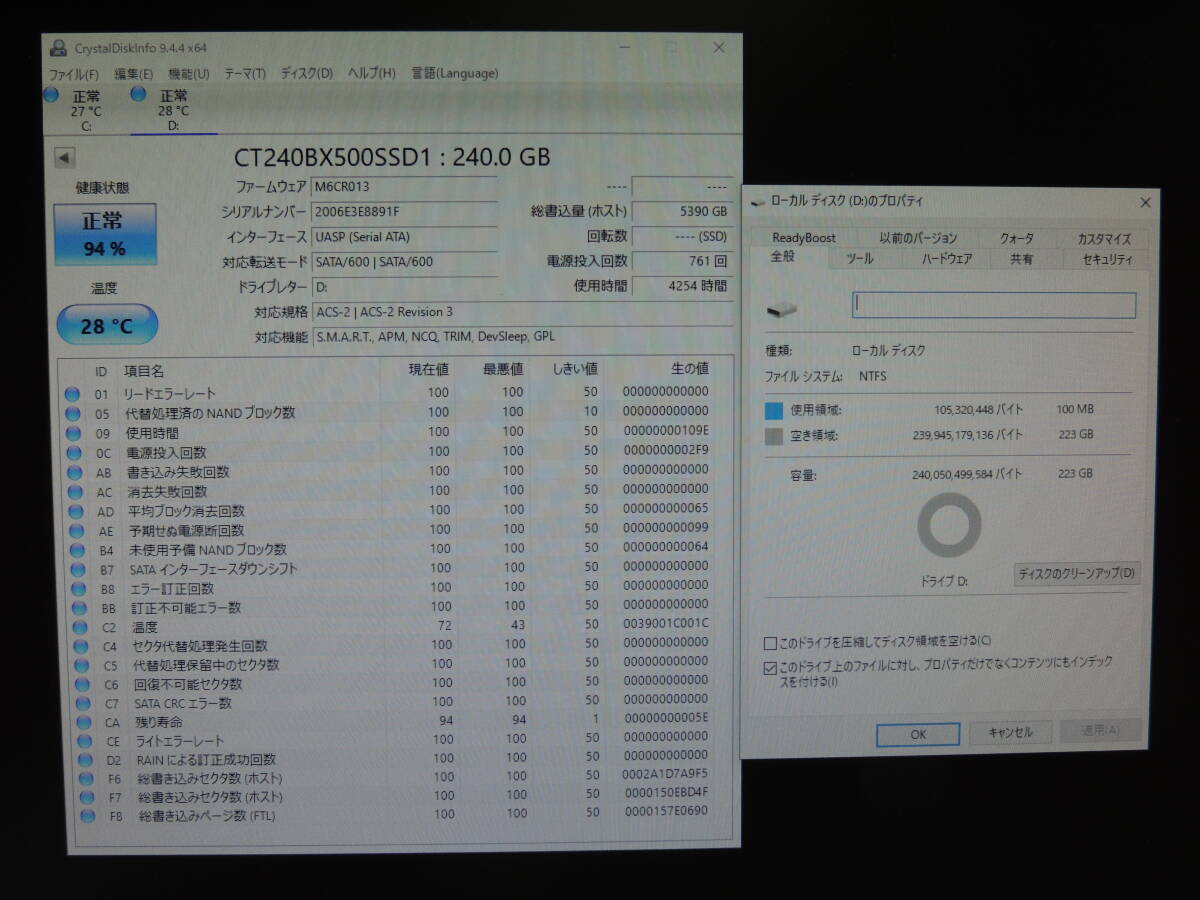Viewport: 1200px width, 900px height.
Task: Switch to the クォータ tab
Action: pyautogui.click(x=1018, y=239)
